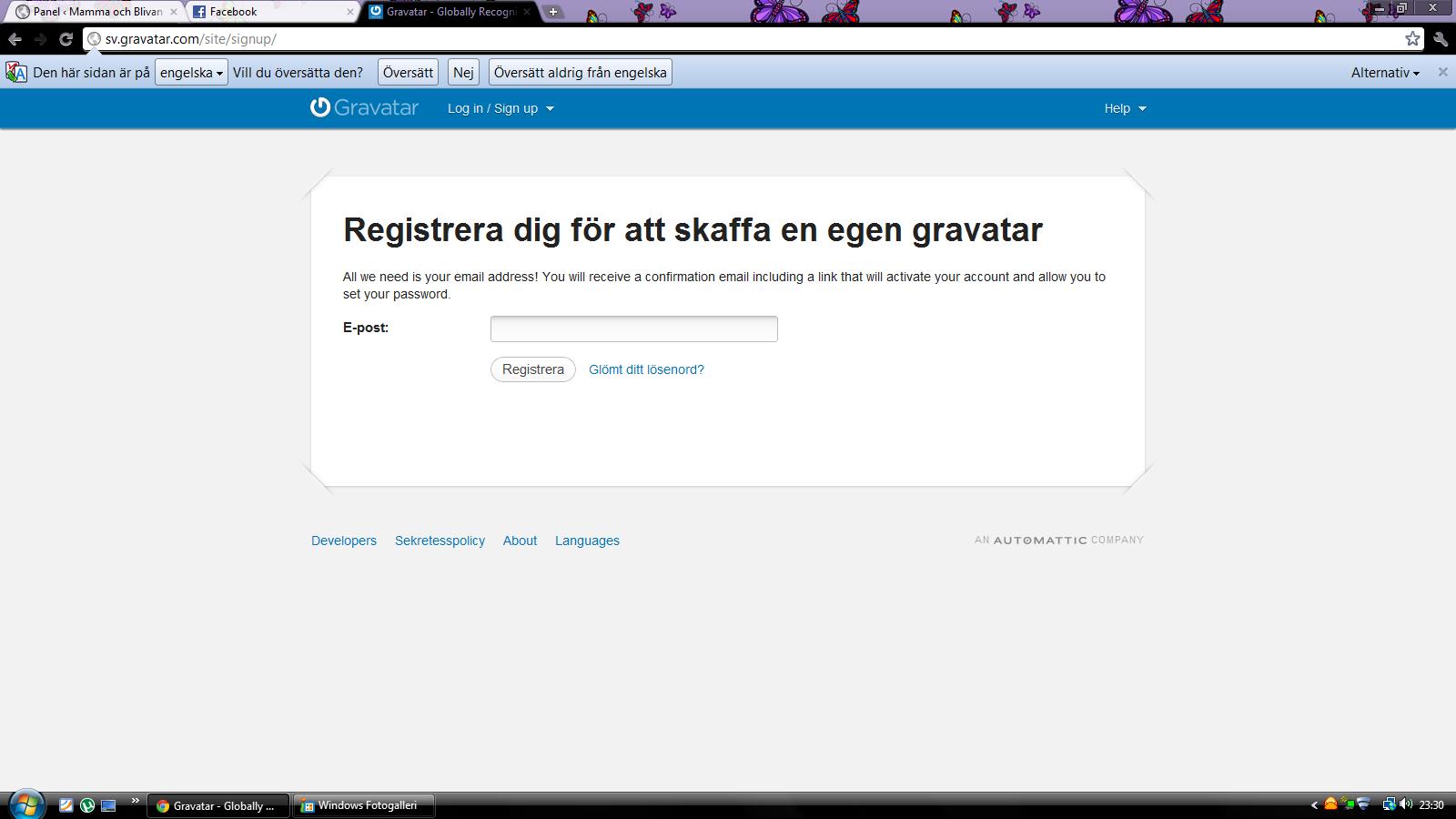The image size is (1456, 819).
Task: Open the 'Log in / Sign up' dropdown
Action: [500, 108]
